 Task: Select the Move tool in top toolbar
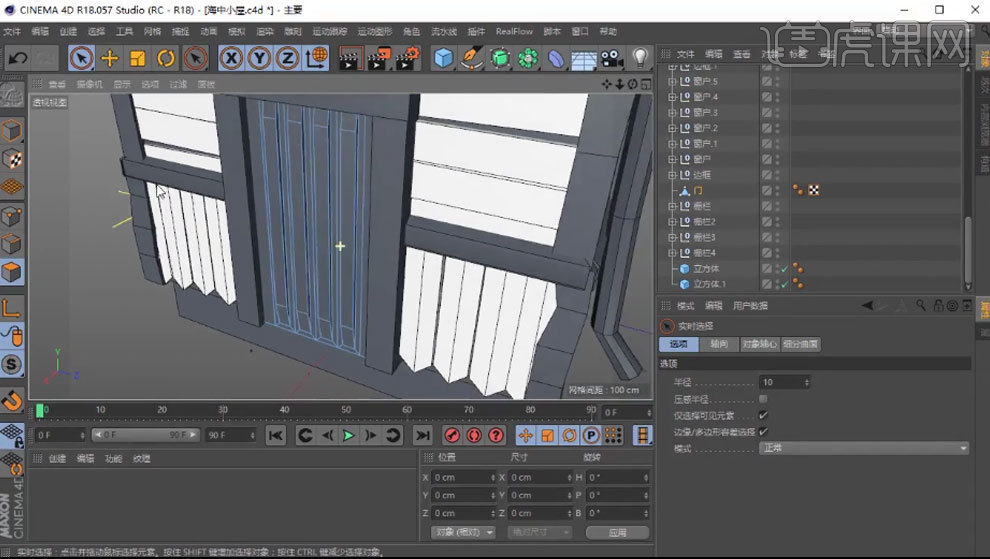110,58
